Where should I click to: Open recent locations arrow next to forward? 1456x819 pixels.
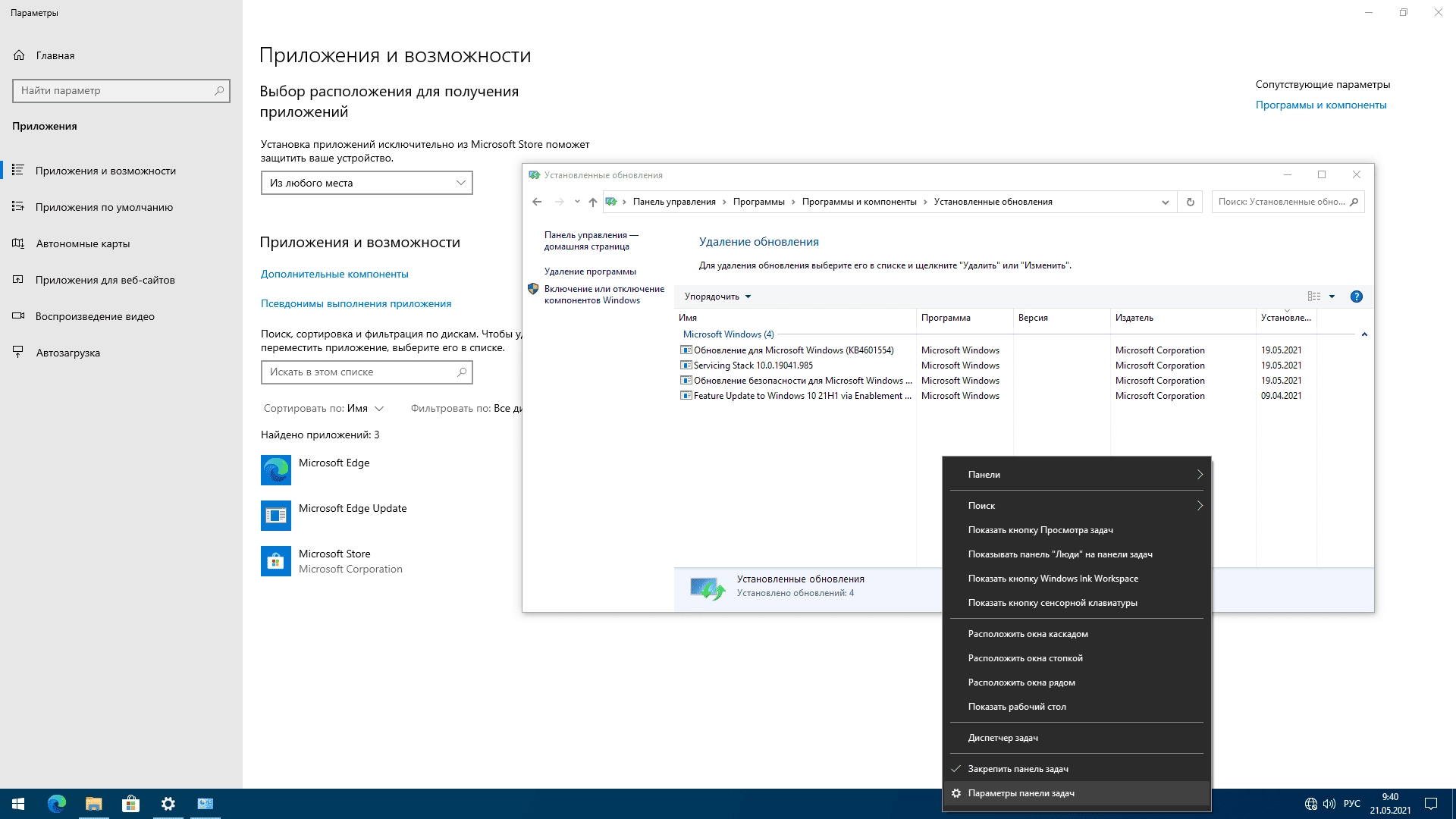[x=577, y=202]
